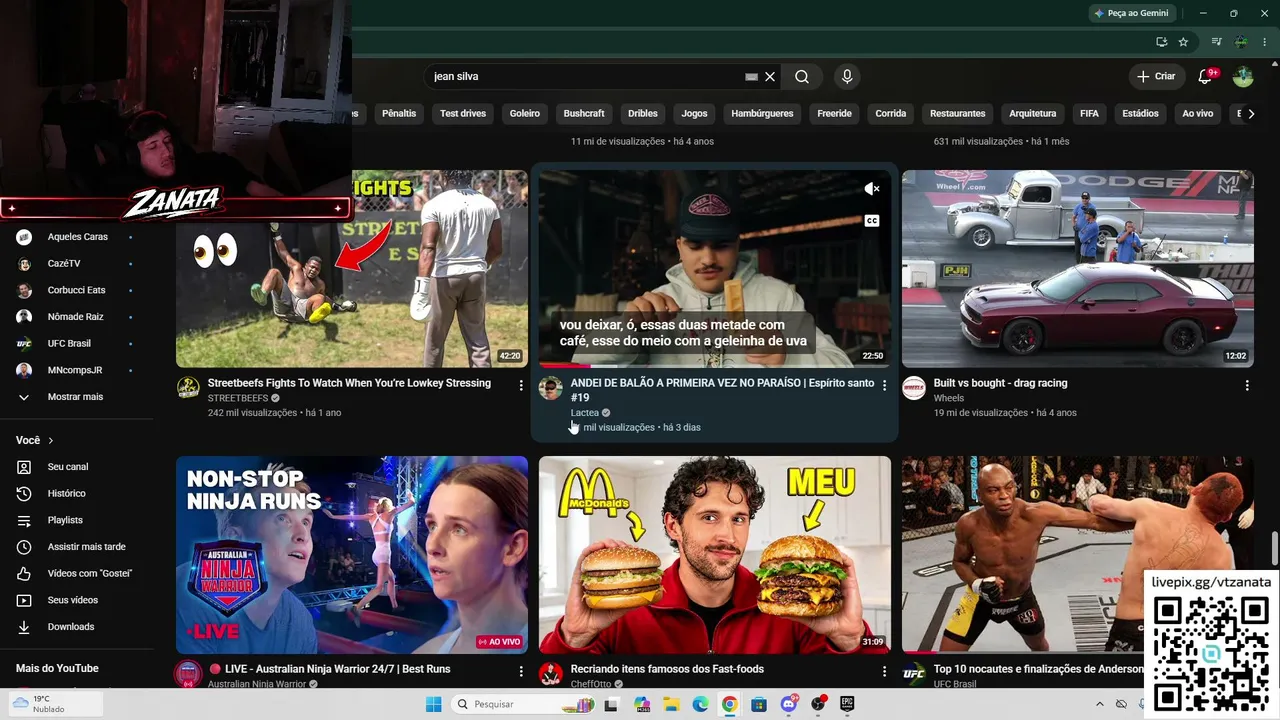Open more options for ANDEI DE BALÃO video
This screenshot has height=720, width=1280.
884,385
